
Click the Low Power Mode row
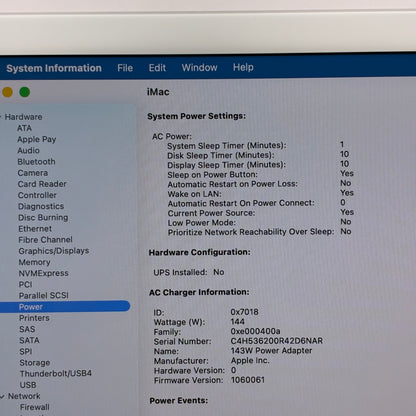pos(259,222)
